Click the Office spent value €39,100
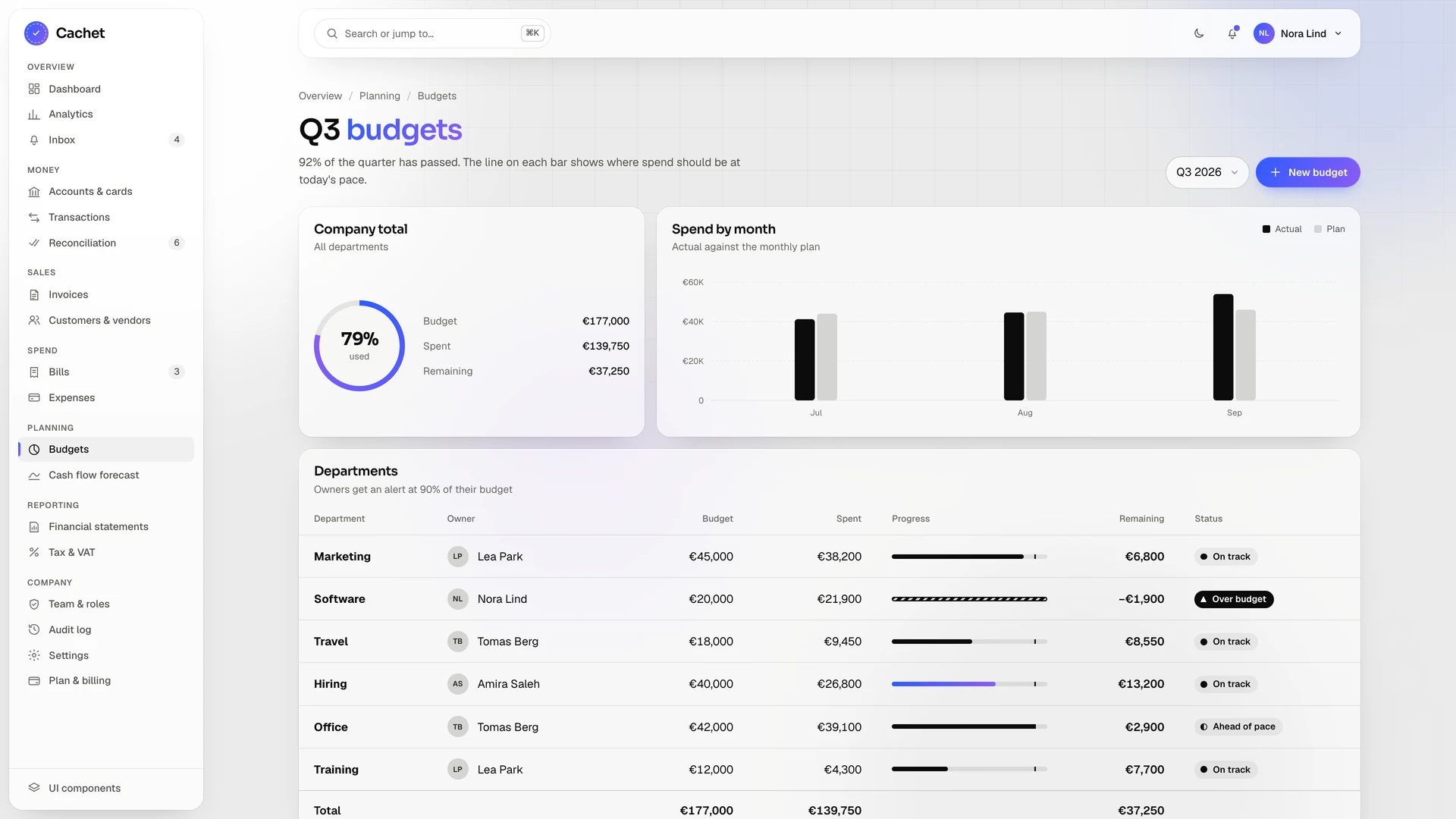This screenshot has width=1456, height=819. (x=839, y=727)
